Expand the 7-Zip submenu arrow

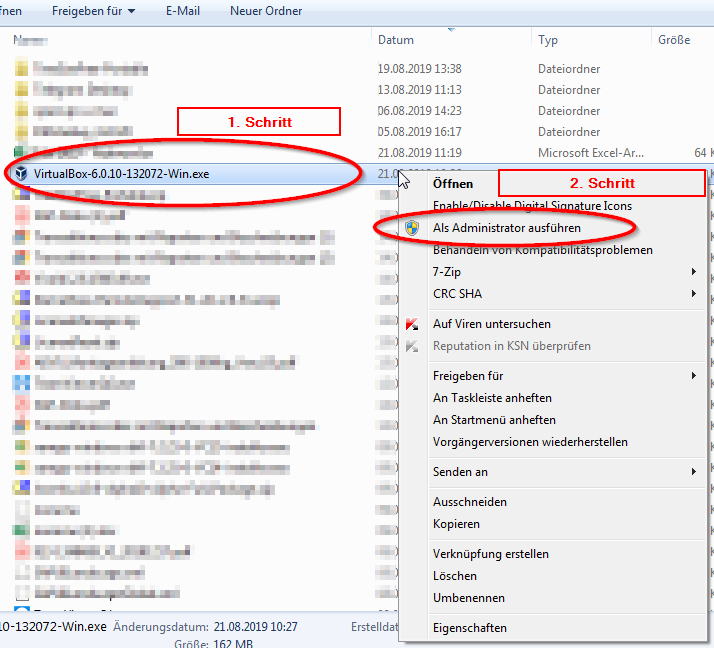click(694, 272)
